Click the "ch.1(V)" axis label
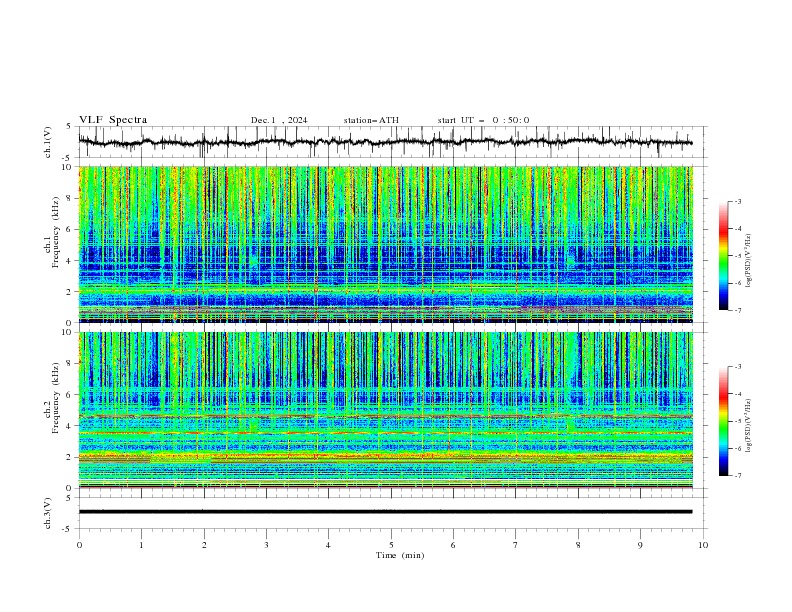 48,142
